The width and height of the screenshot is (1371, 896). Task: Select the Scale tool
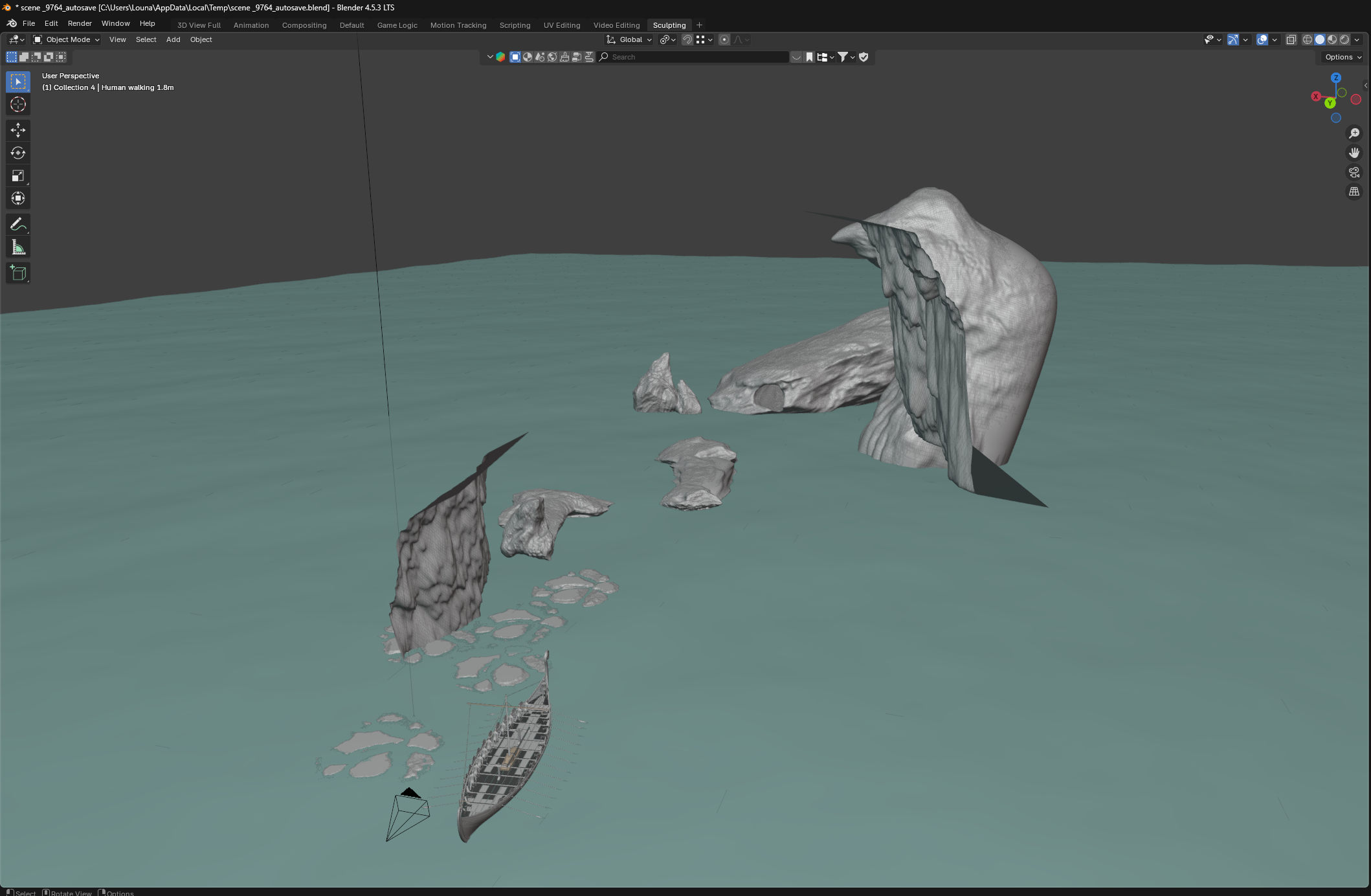(18, 175)
